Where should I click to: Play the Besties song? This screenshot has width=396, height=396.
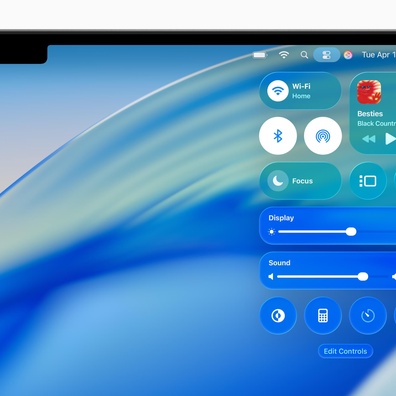point(390,139)
